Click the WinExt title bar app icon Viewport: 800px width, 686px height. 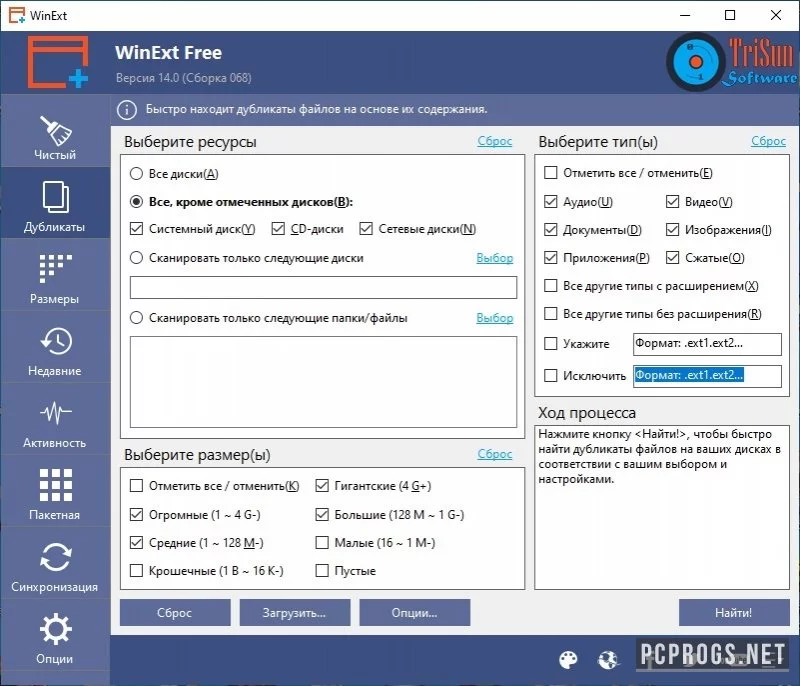16,15
